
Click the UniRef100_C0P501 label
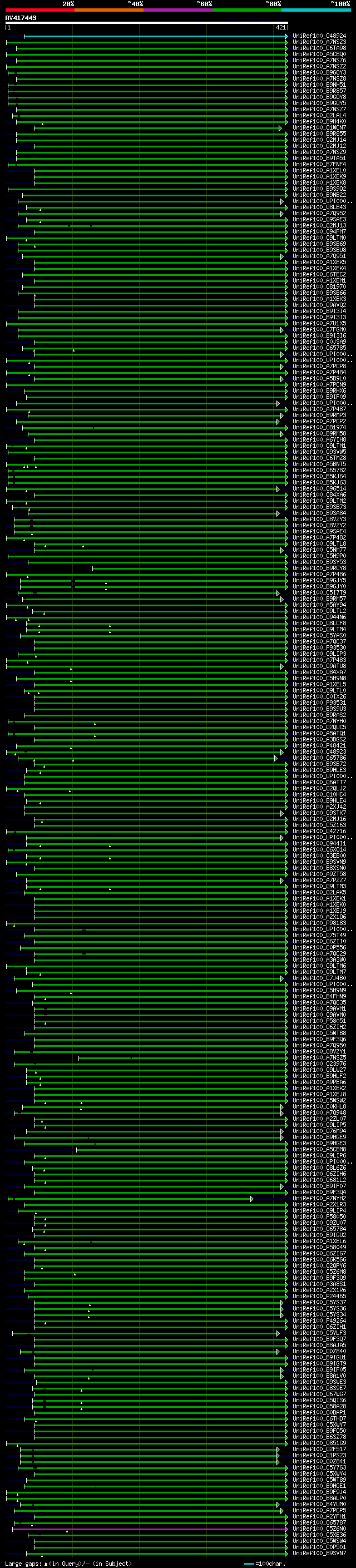click(319, 1547)
